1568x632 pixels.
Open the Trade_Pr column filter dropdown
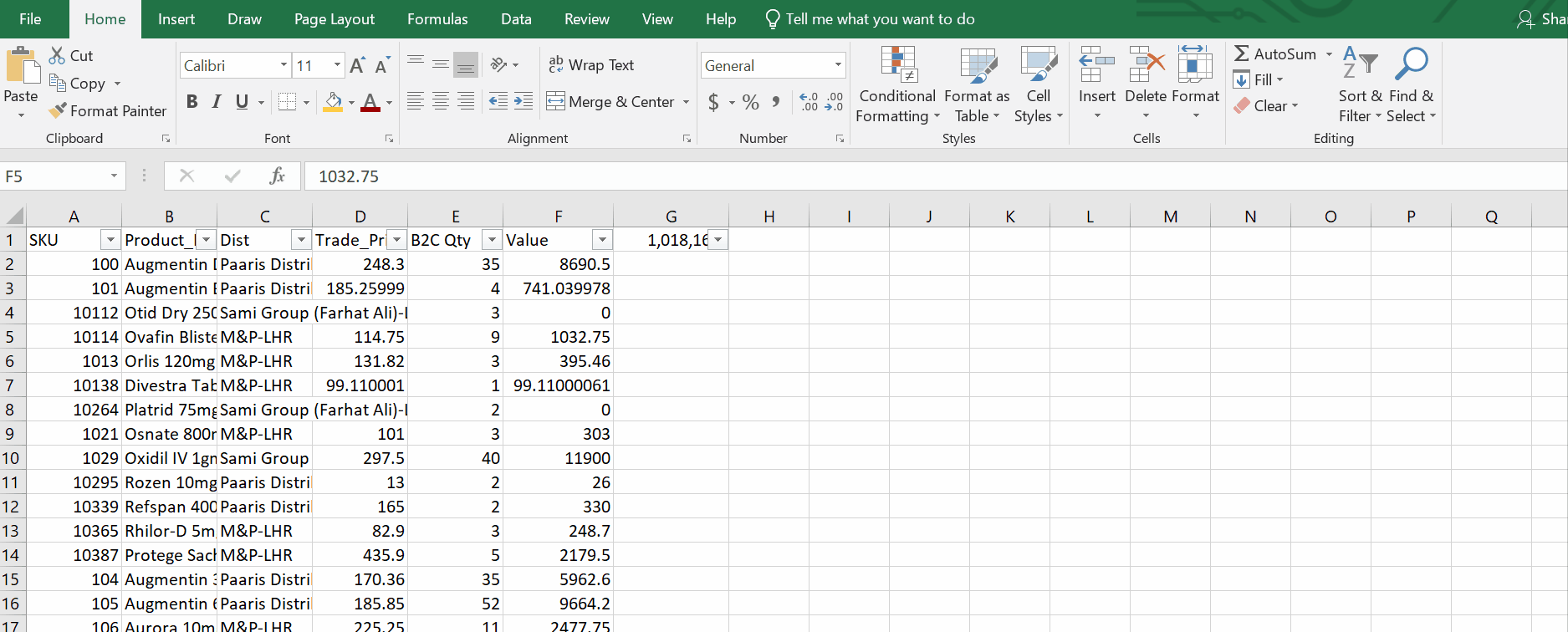click(396, 240)
